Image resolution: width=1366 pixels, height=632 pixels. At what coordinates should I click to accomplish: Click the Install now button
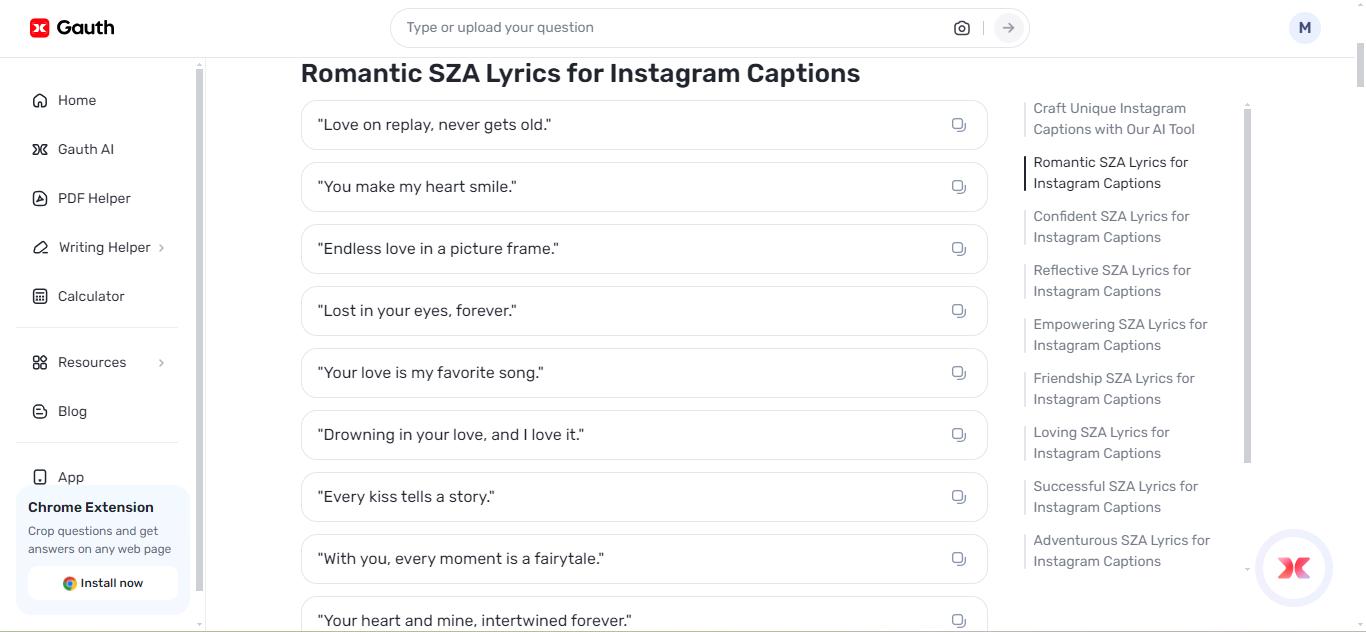tap(103, 583)
